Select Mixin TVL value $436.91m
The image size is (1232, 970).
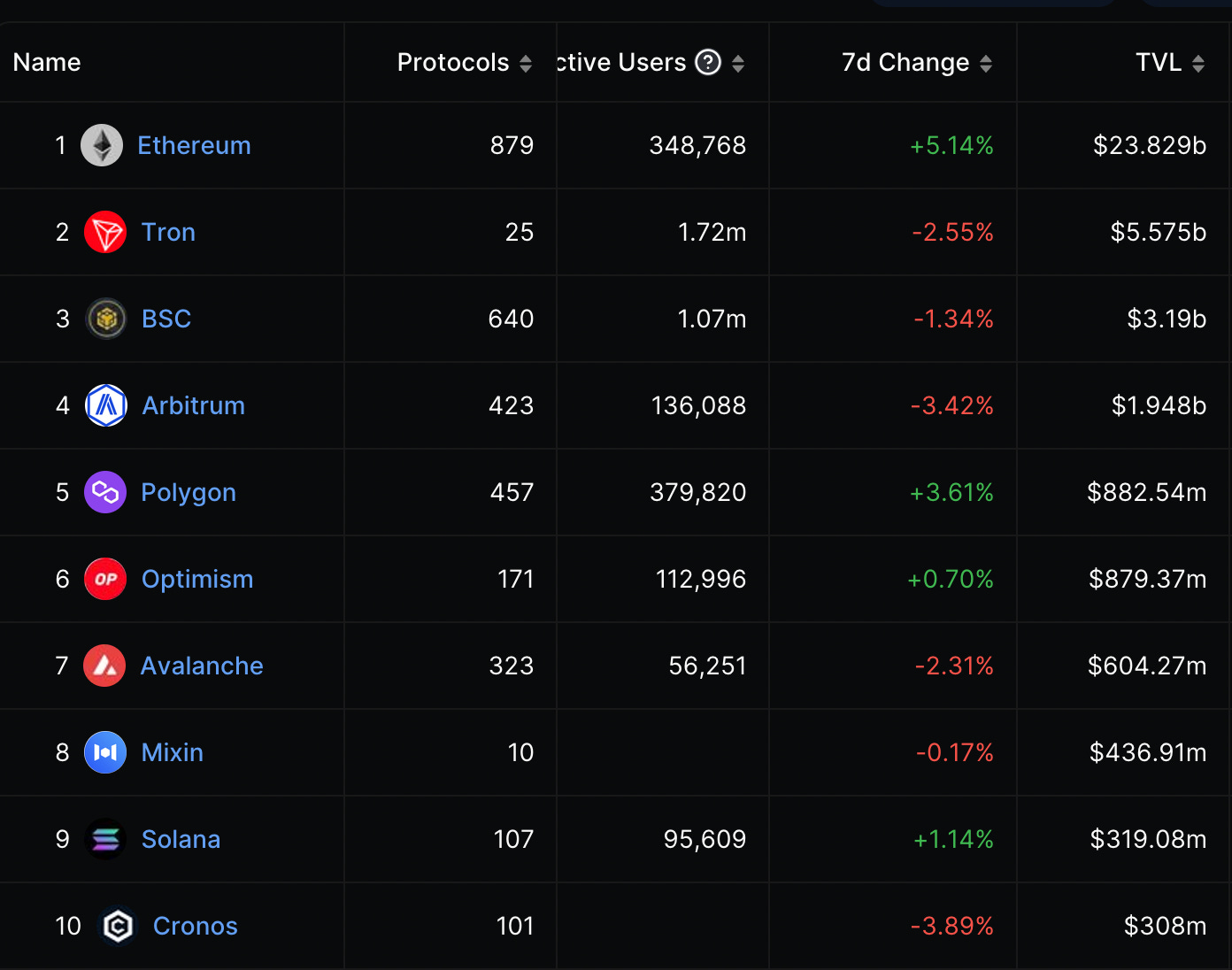(1148, 752)
